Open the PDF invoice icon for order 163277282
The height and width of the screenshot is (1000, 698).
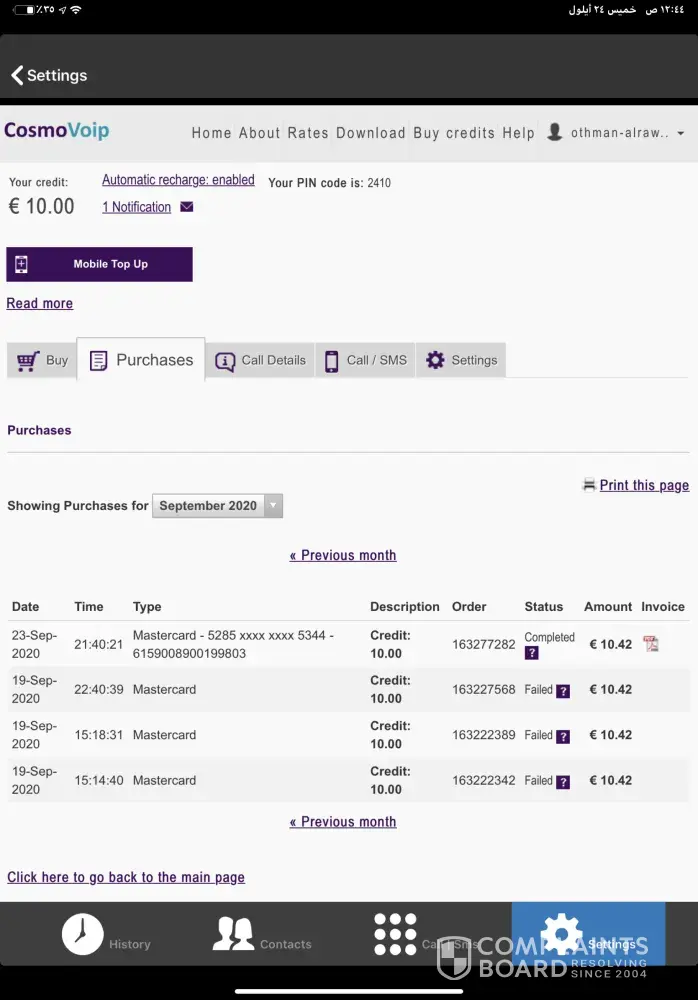coord(651,644)
